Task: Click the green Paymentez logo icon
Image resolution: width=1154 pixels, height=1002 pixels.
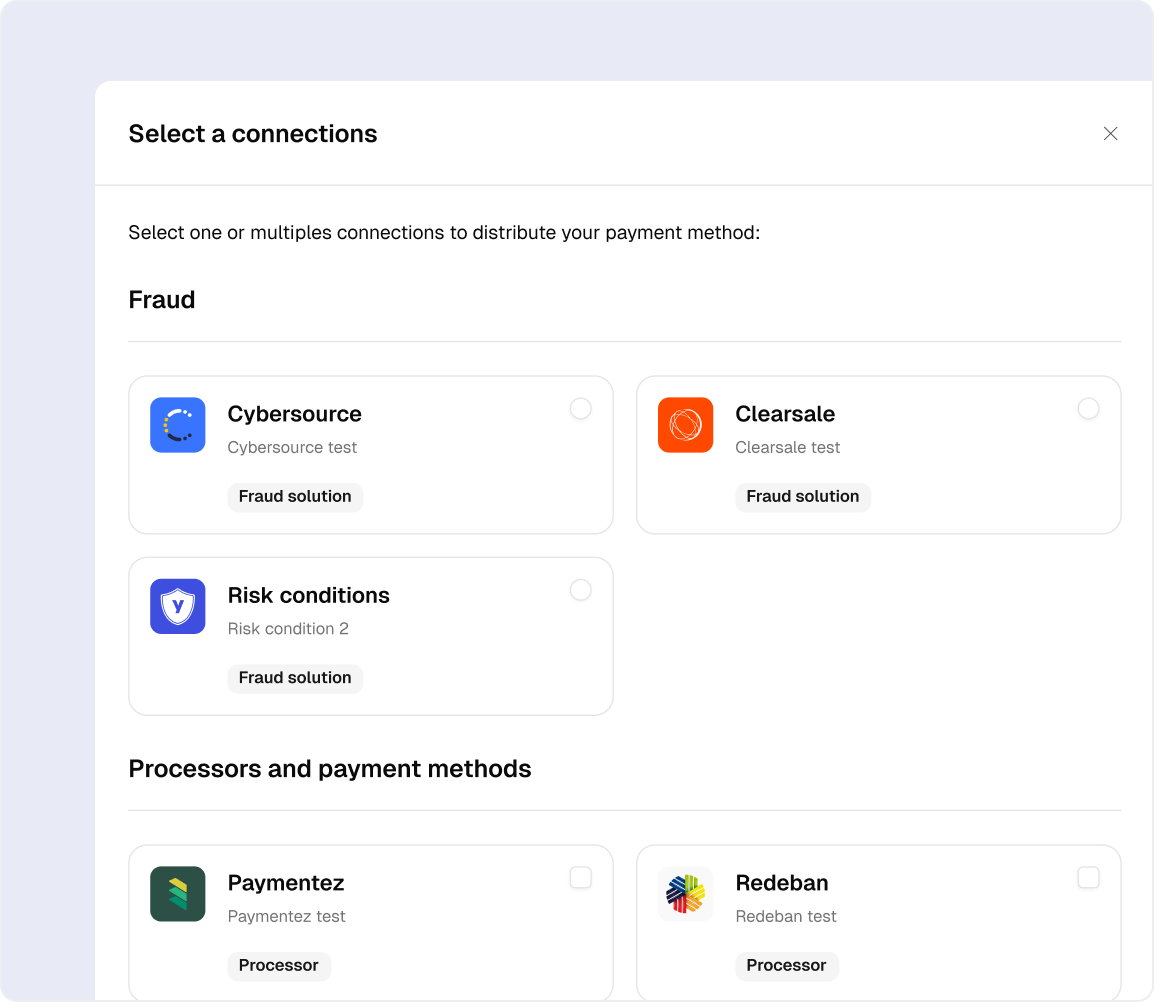Action: click(178, 894)
